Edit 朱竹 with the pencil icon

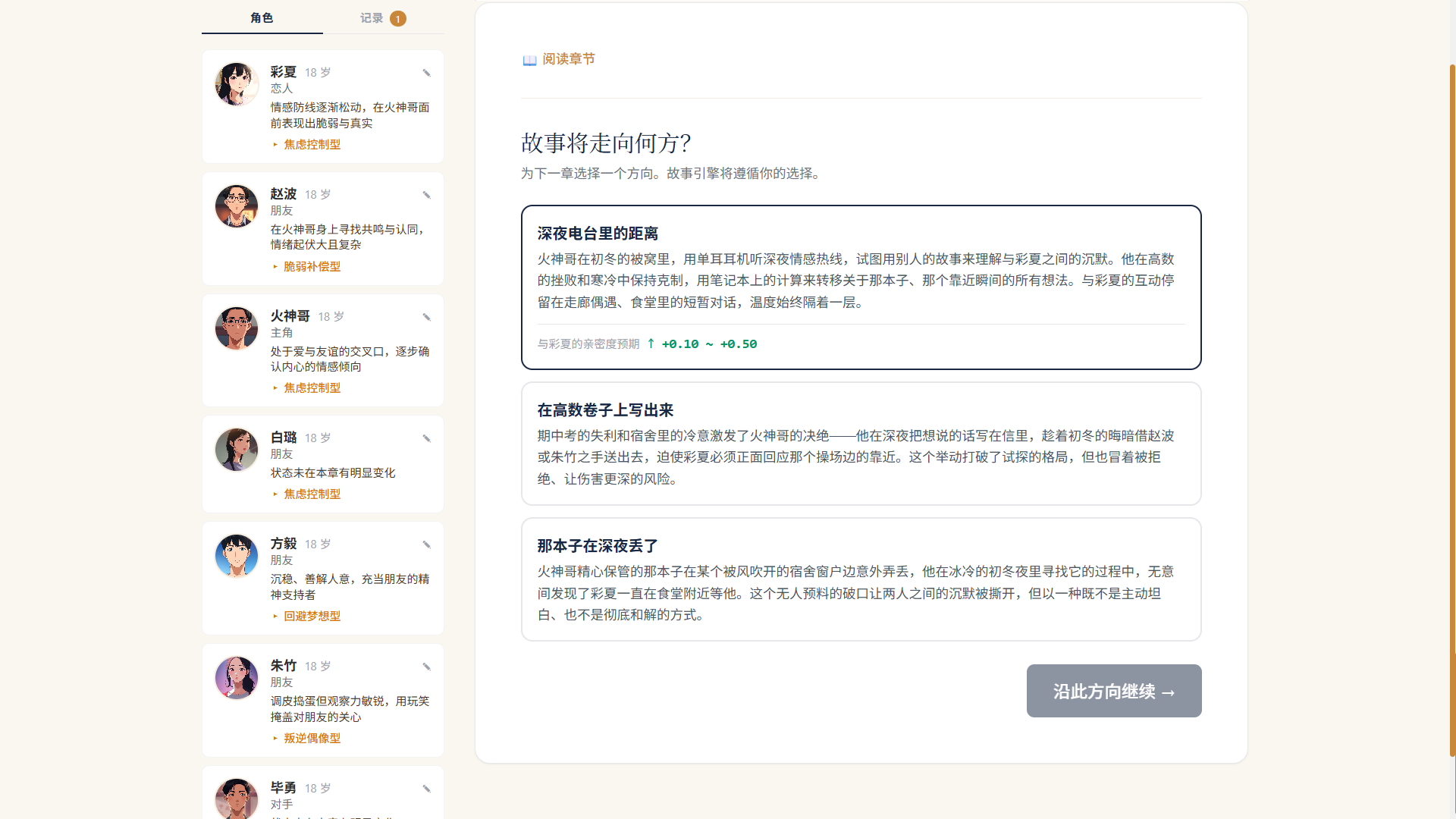[x=427, y=667]
